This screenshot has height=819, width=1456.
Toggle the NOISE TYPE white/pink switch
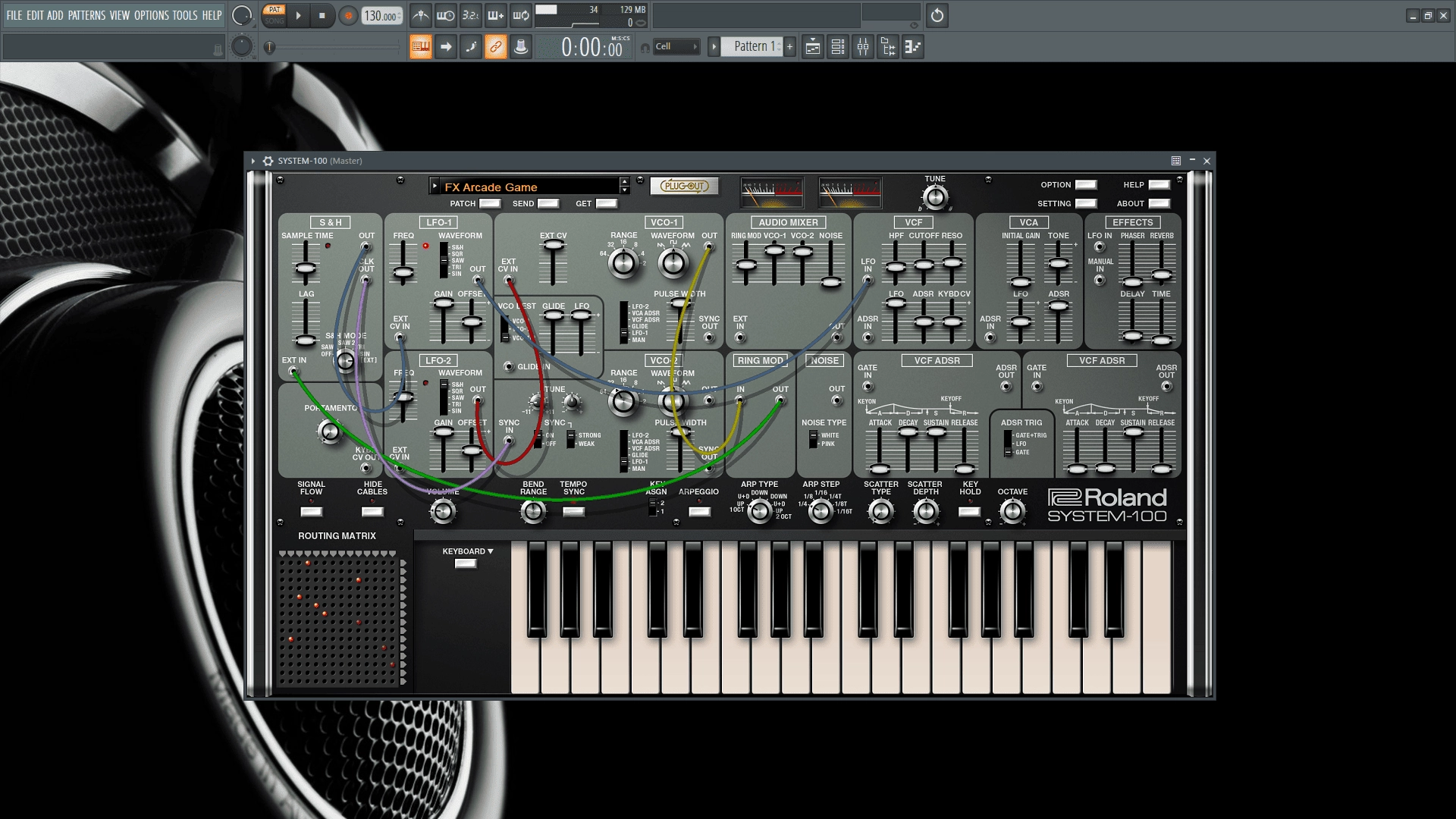(x=813, y=440)
